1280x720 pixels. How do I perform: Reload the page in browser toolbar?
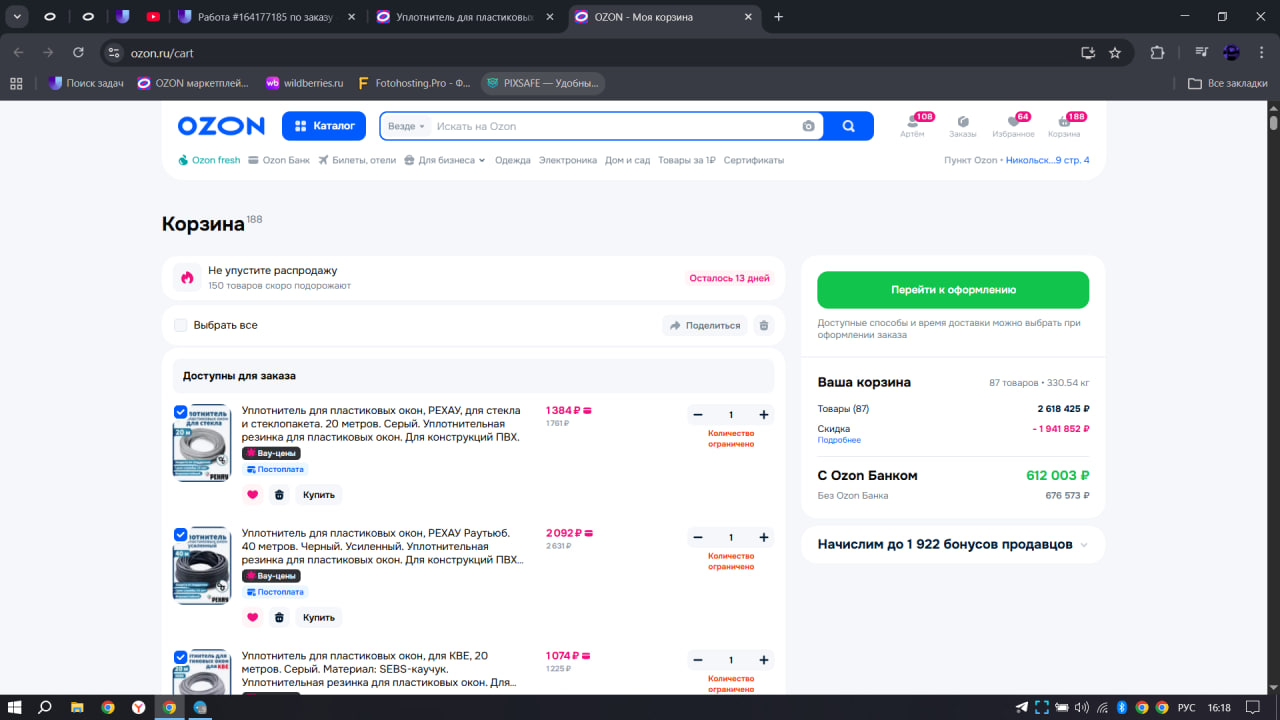(79, 53)
